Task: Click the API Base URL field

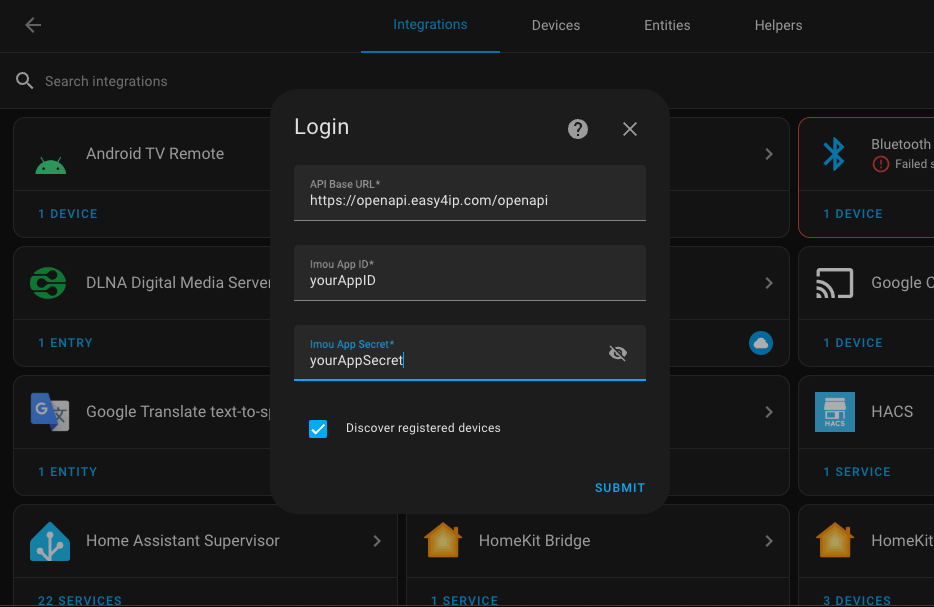Action: click(x=470, y=200)
